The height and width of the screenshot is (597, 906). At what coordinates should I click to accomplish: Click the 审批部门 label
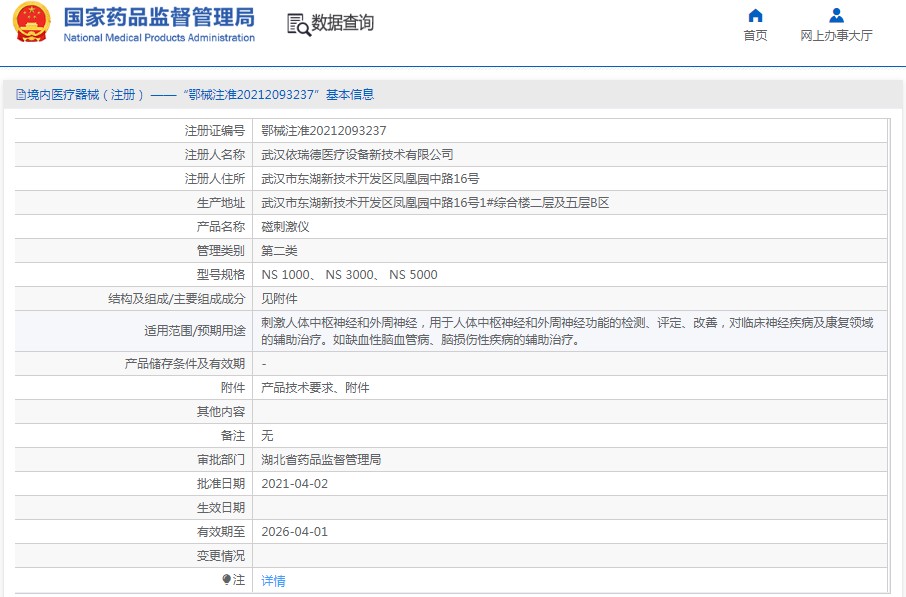(221, 459)
